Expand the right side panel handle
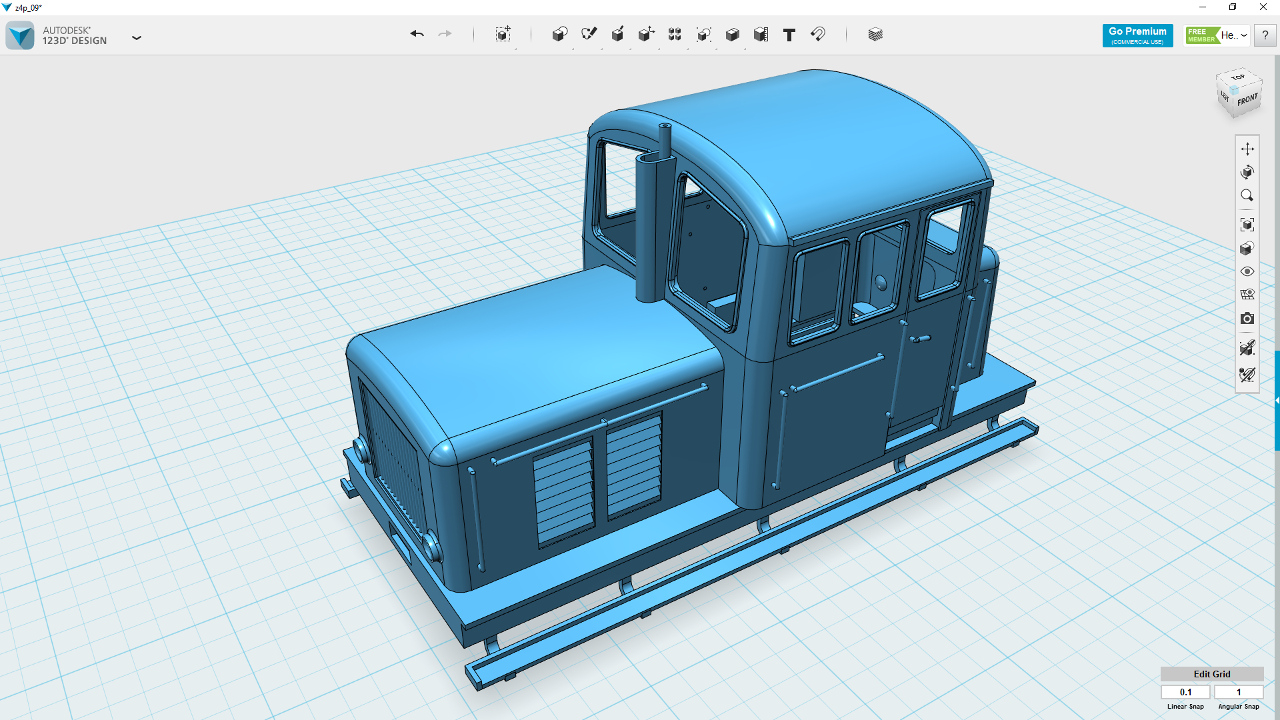Screen dimensions: 1280x720 1276,400
